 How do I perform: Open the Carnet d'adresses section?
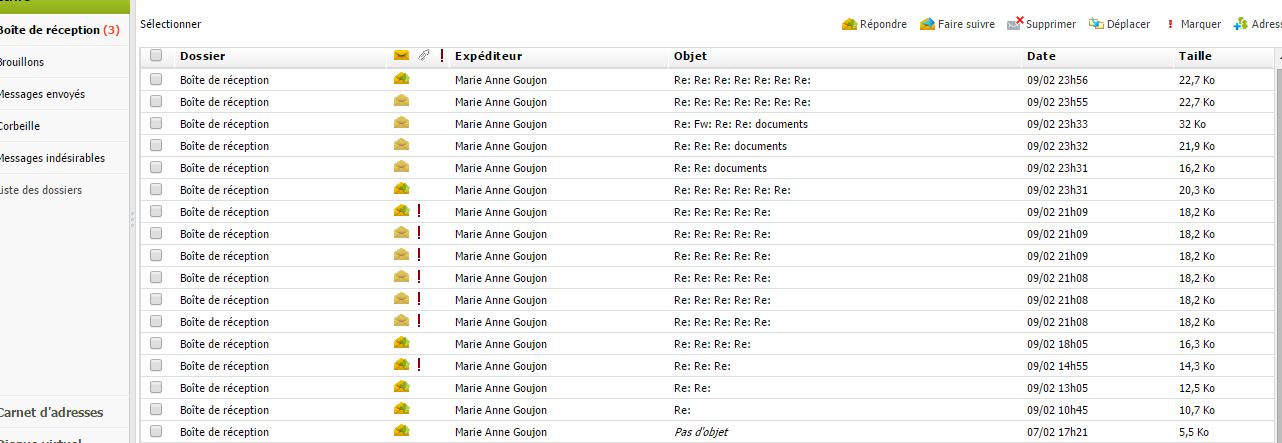[50, 412]
